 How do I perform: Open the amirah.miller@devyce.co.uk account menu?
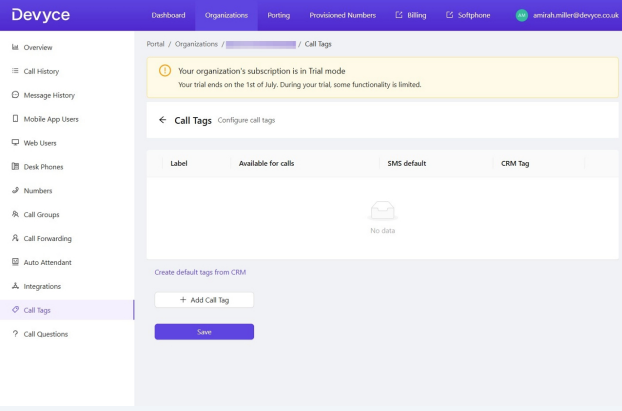coord(567,15)
